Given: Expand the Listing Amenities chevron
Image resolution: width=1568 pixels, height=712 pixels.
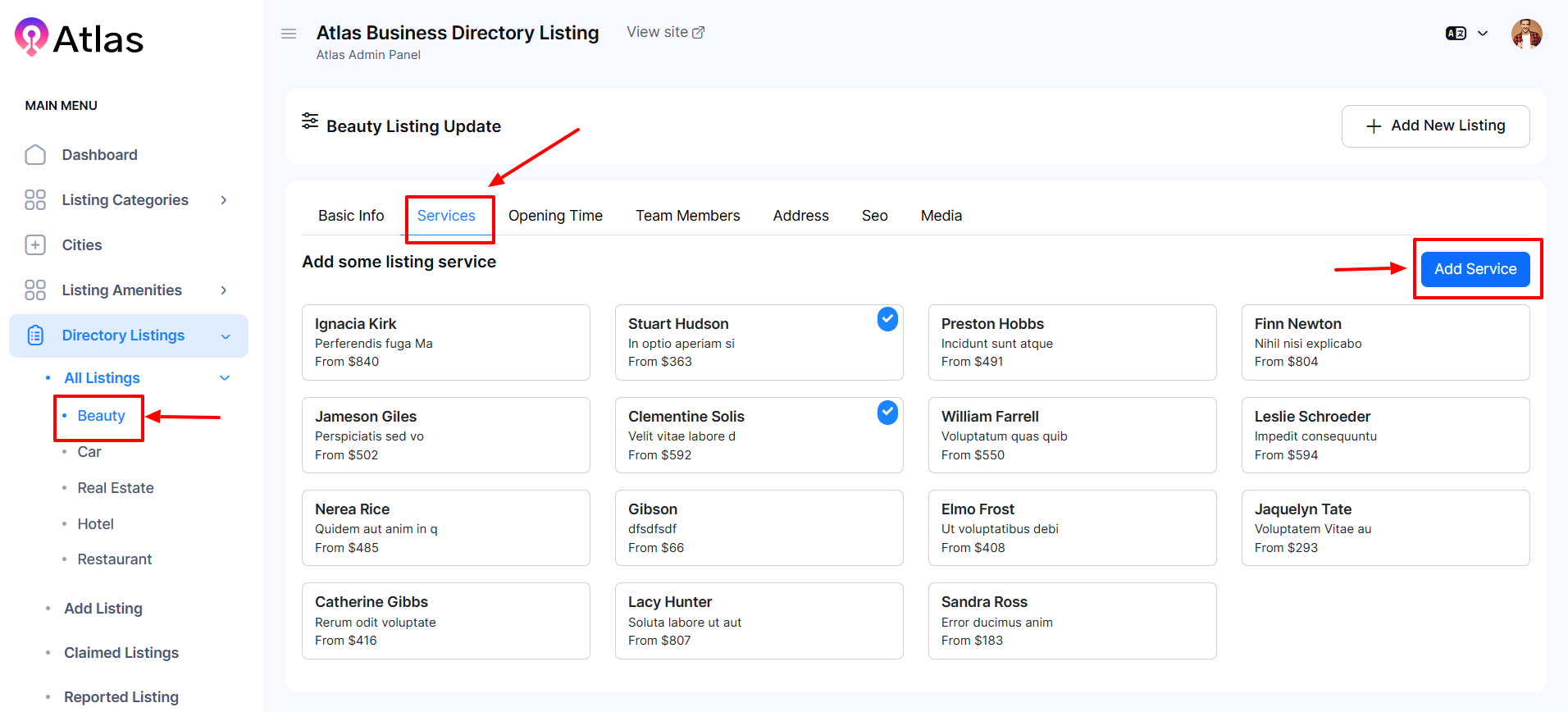Looking at the screenshot, I should [x=224, y=290].
